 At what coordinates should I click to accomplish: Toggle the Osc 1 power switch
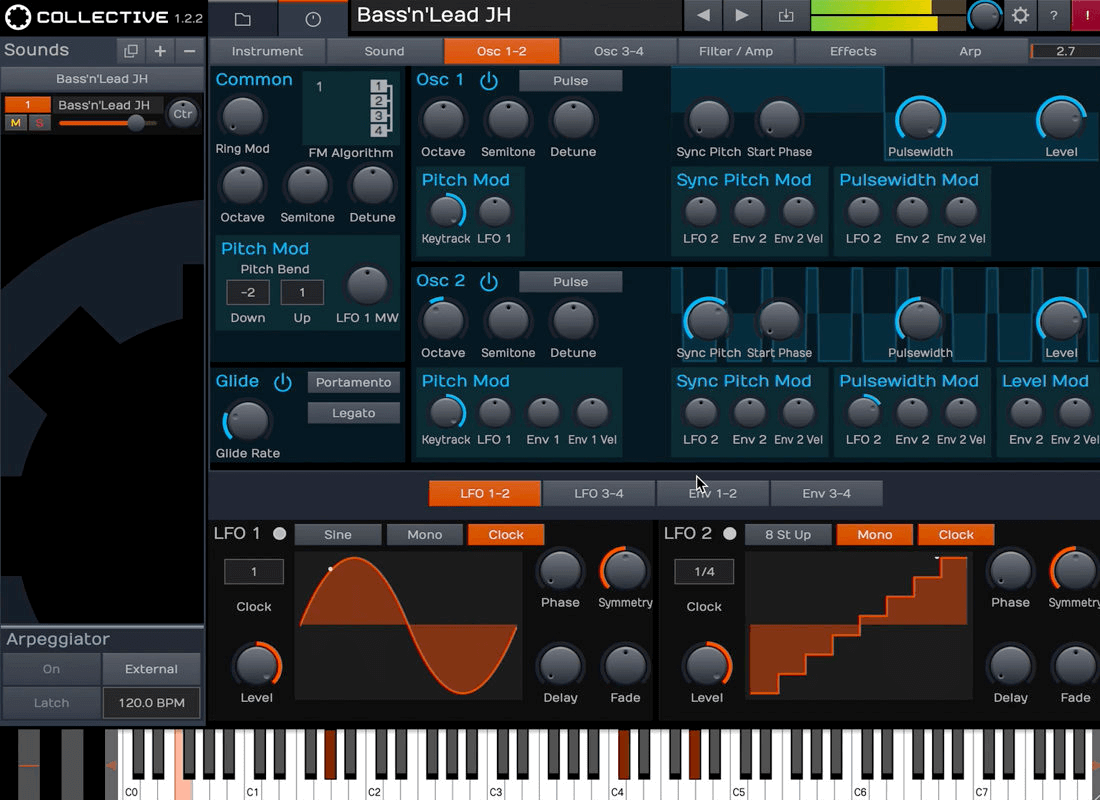coord(488,81)
